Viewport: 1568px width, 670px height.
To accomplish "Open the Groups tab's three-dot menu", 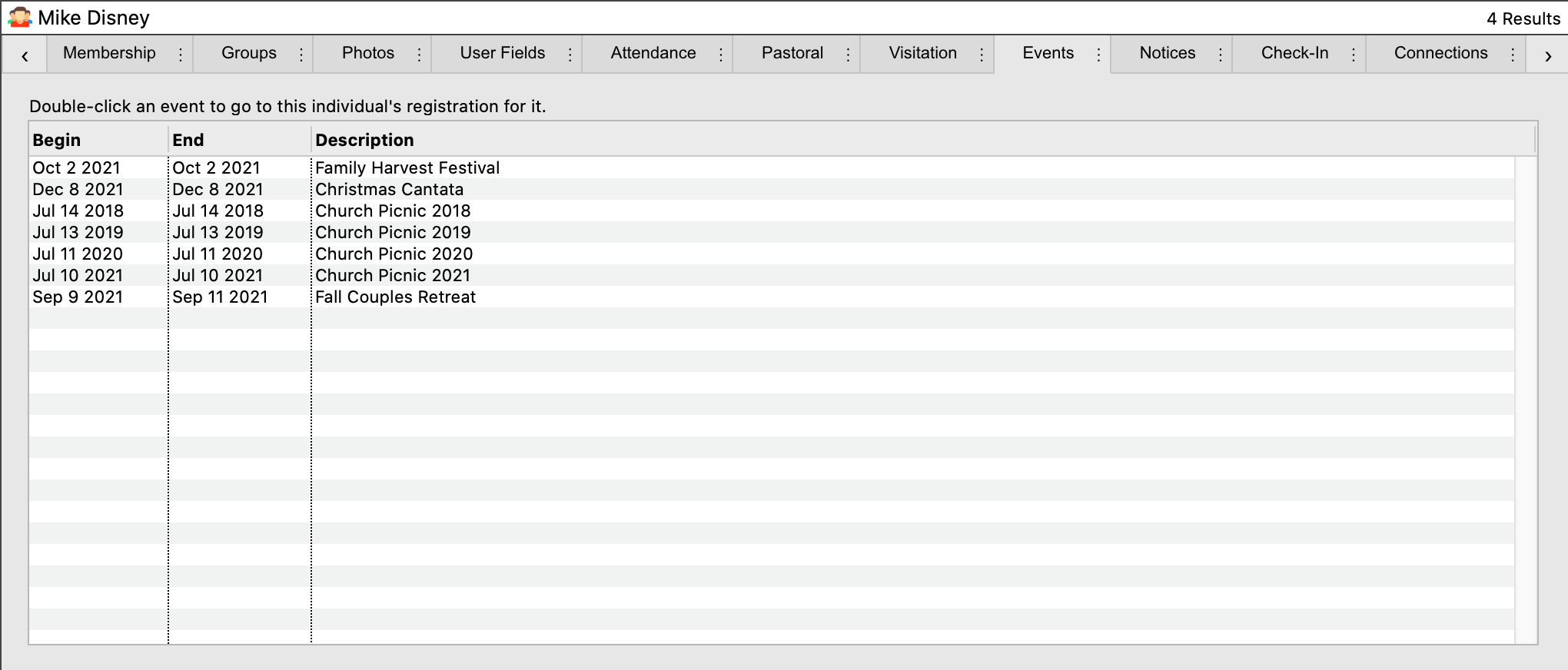I will pyautogui.click(x=301, y=55).
